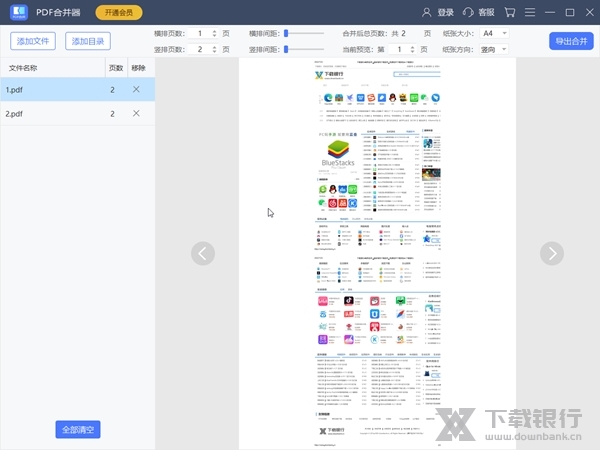
Task: Click the 移除 column header
Action: click(x=138, y=68)
